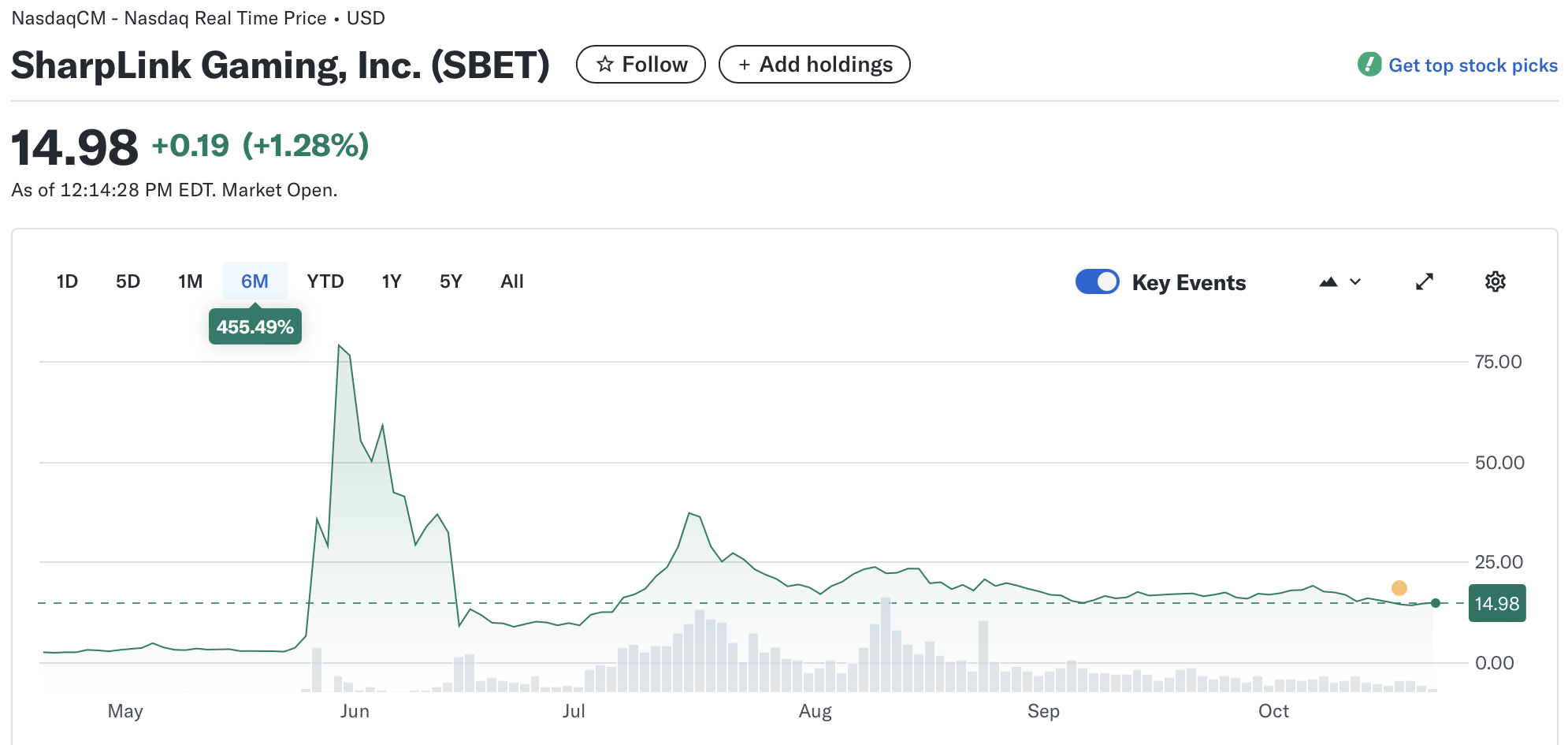The image size is (1568, 745).
Task: View the All time range
Action: [x=511, y=281]
